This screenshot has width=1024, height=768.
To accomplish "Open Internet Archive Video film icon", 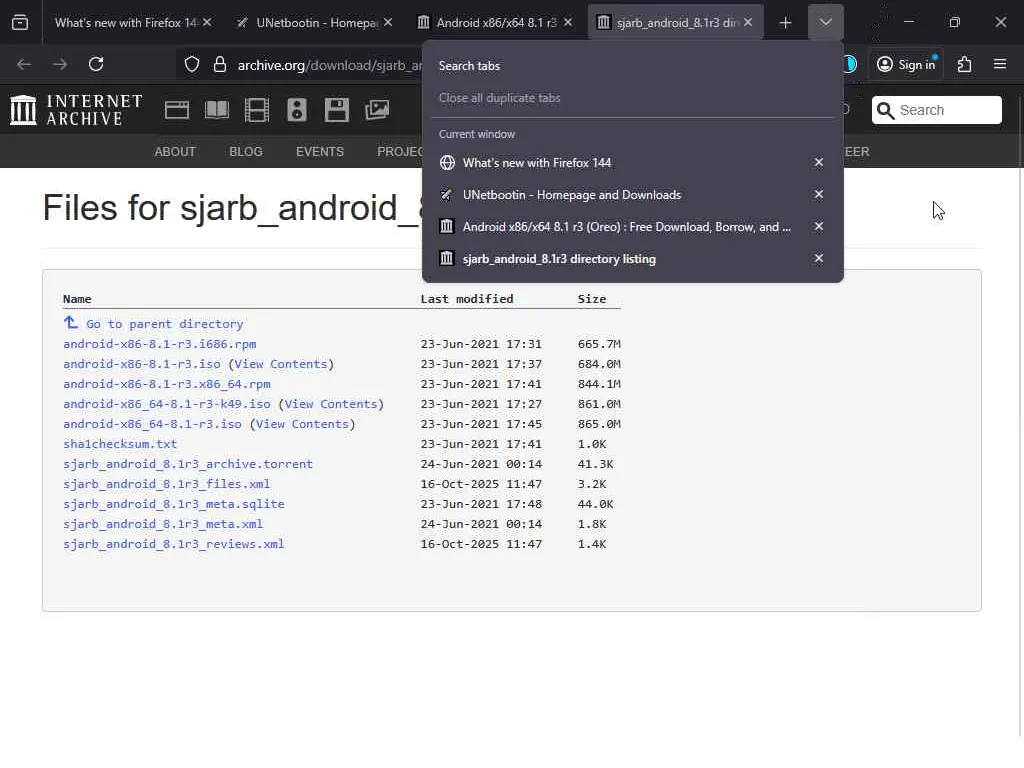I will tap(257, 110).
